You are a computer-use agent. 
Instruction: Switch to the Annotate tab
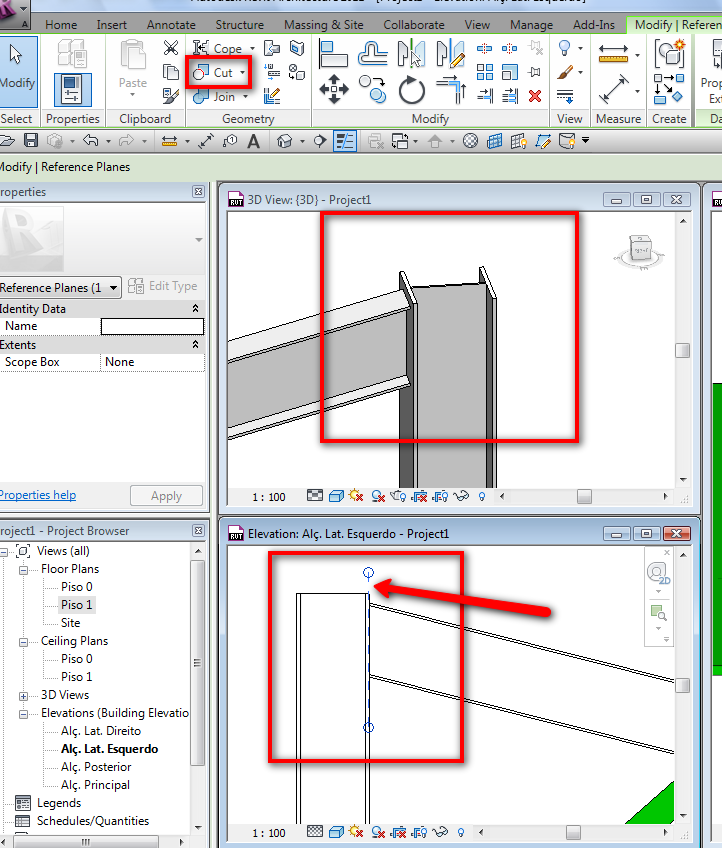[171, 25]
